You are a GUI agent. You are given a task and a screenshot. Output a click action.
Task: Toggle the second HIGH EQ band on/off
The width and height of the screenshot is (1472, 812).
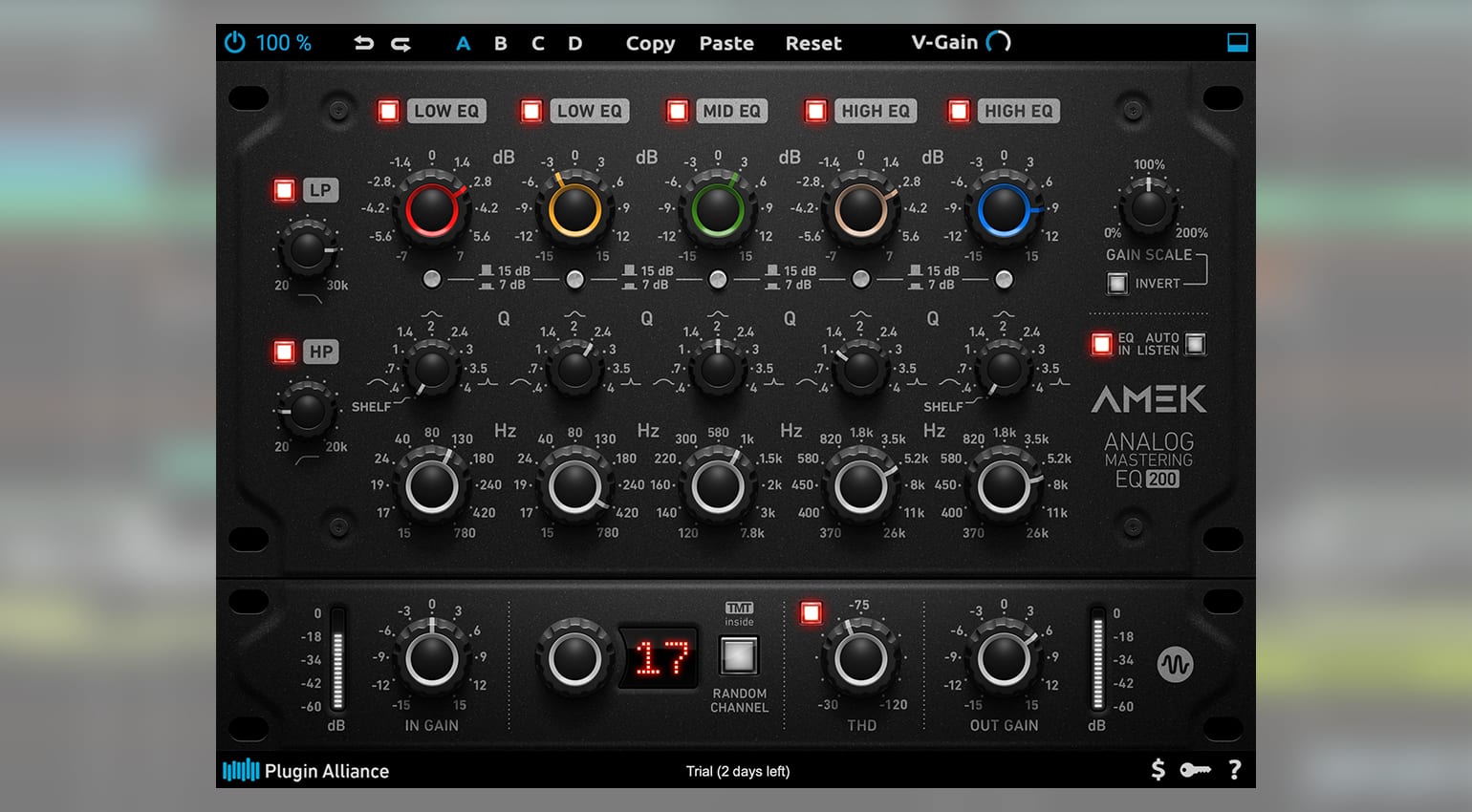[x=959, y=111]
